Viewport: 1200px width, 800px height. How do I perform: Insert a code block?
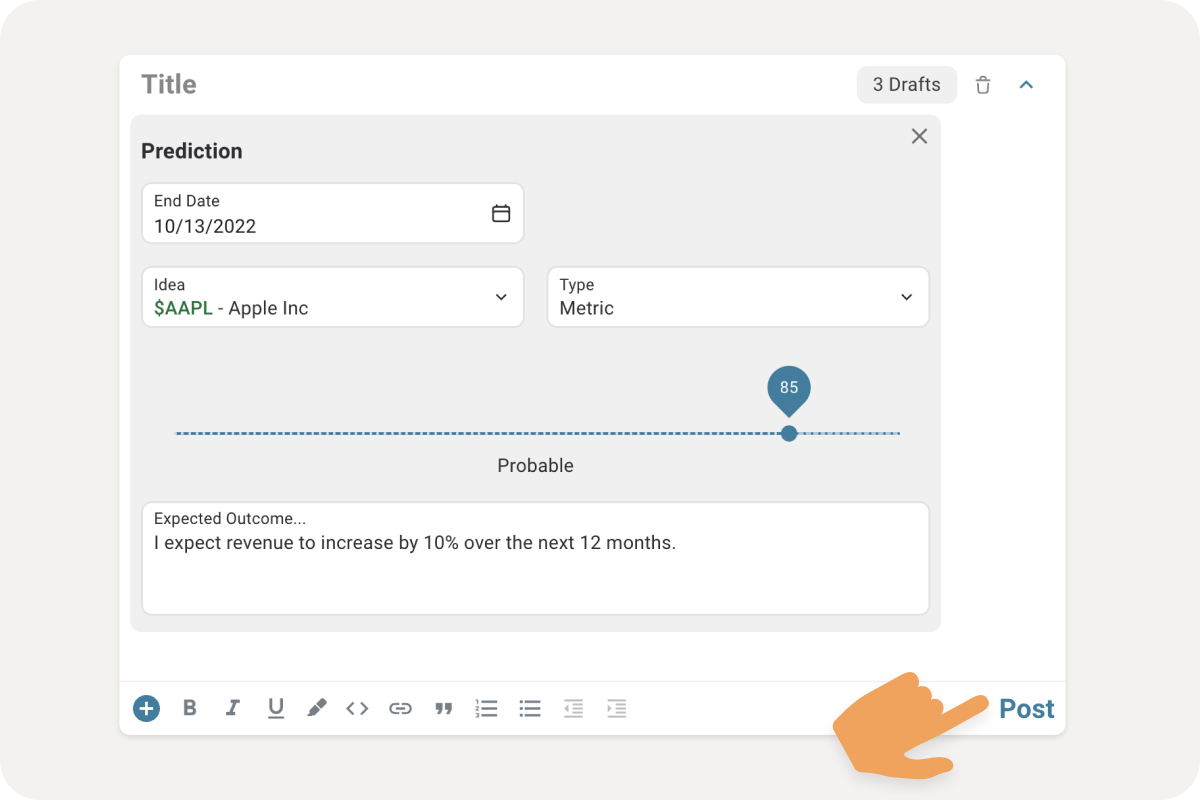357,708
